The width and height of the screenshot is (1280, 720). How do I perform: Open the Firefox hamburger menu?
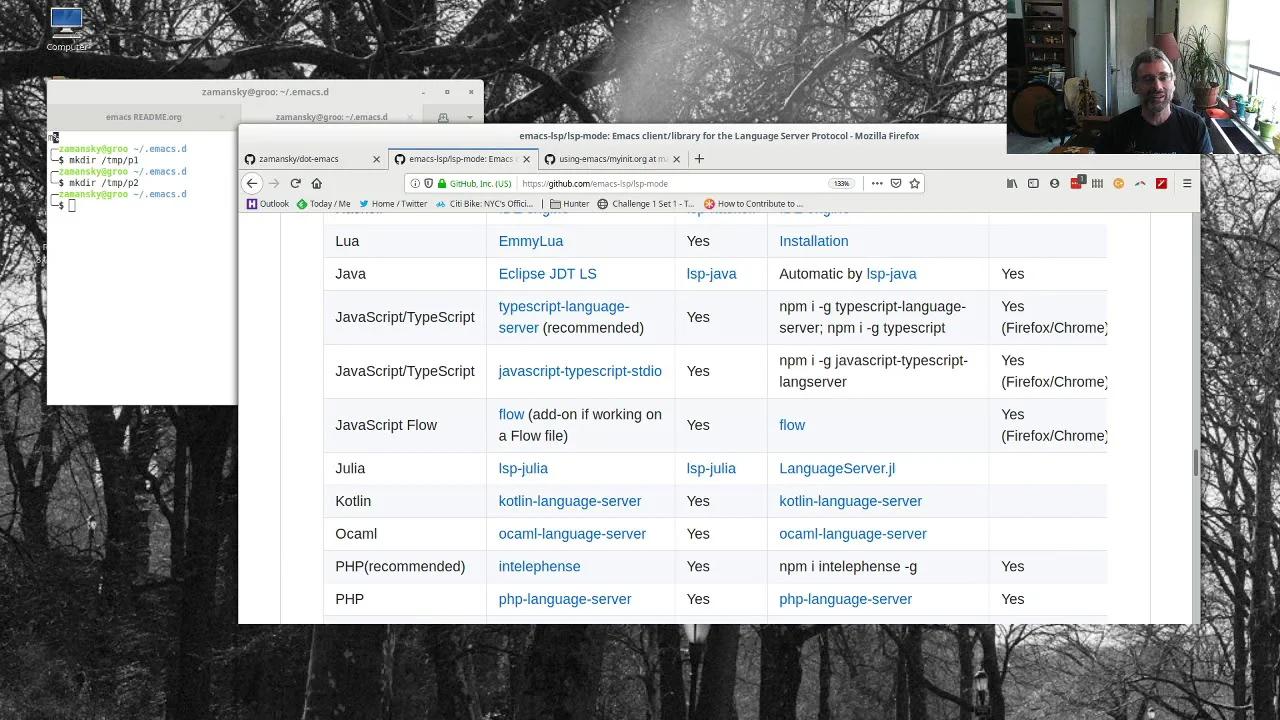click(x=1187, y=183)
